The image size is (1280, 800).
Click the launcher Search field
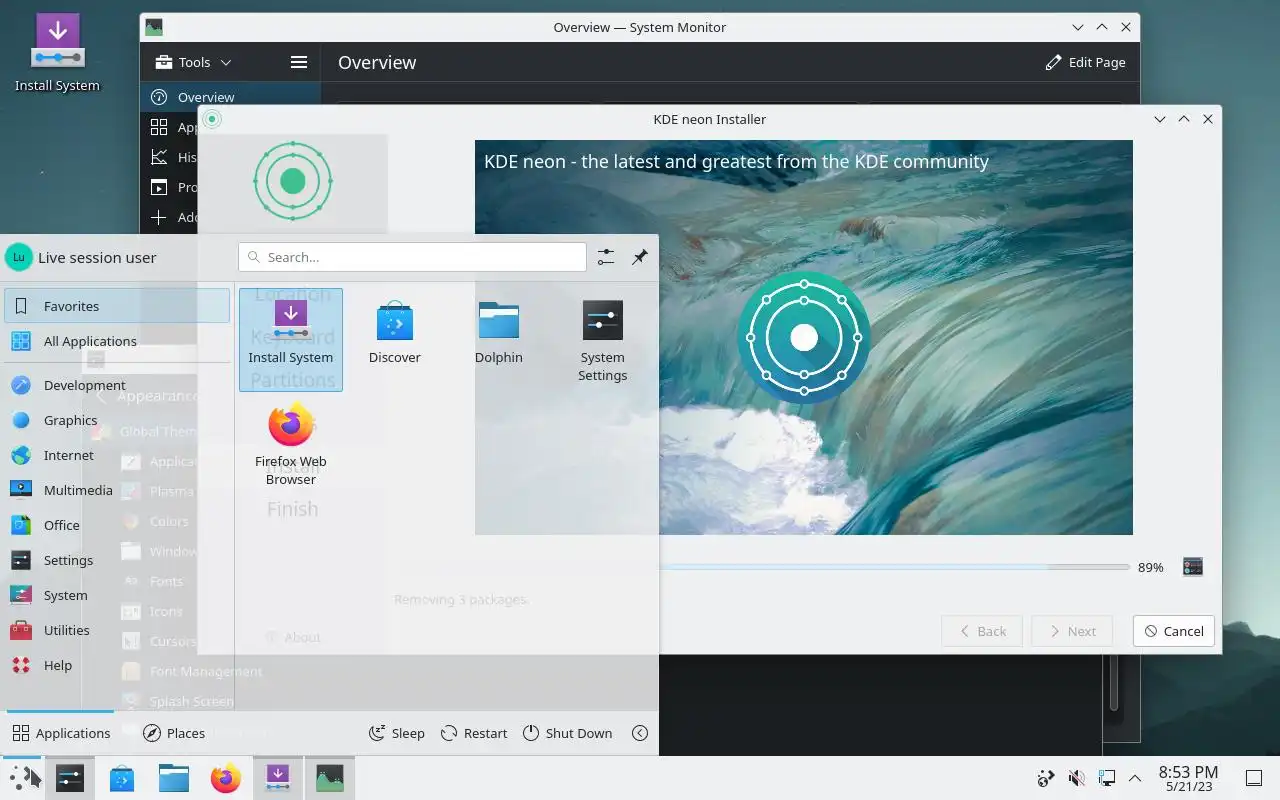click(412, 257)
